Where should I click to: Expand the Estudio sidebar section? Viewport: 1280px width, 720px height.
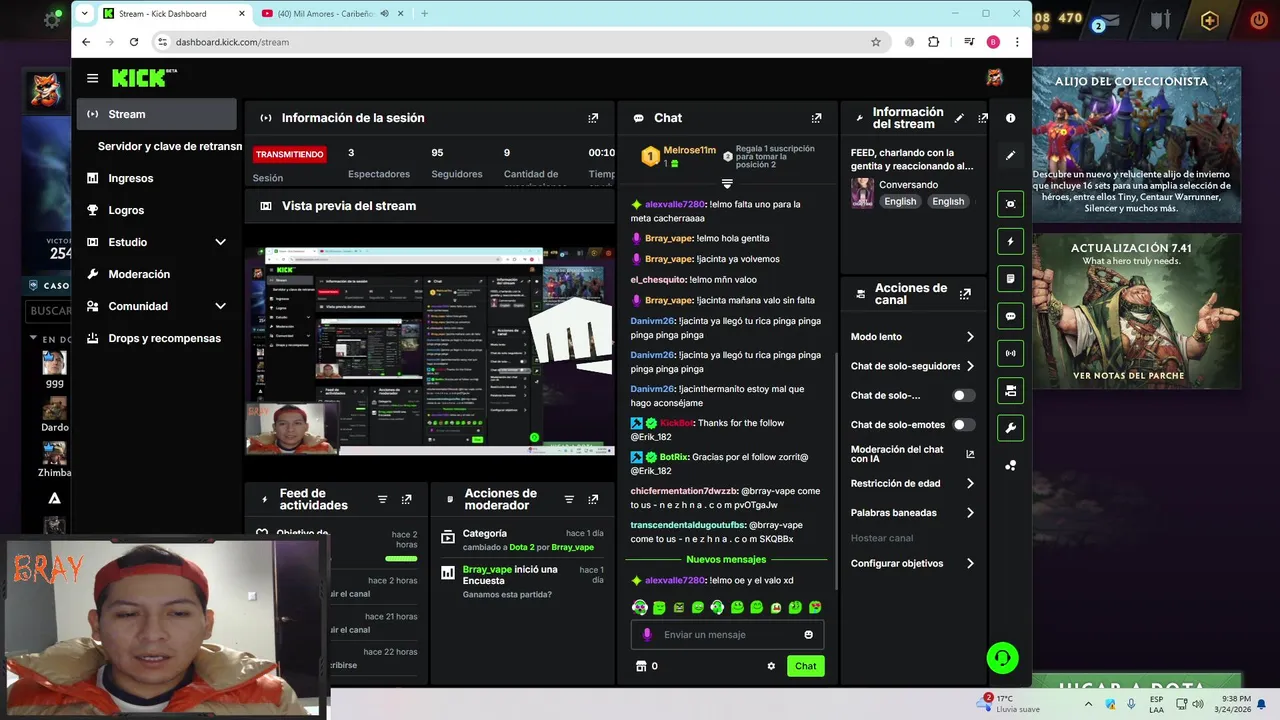(x=220, y=242)
